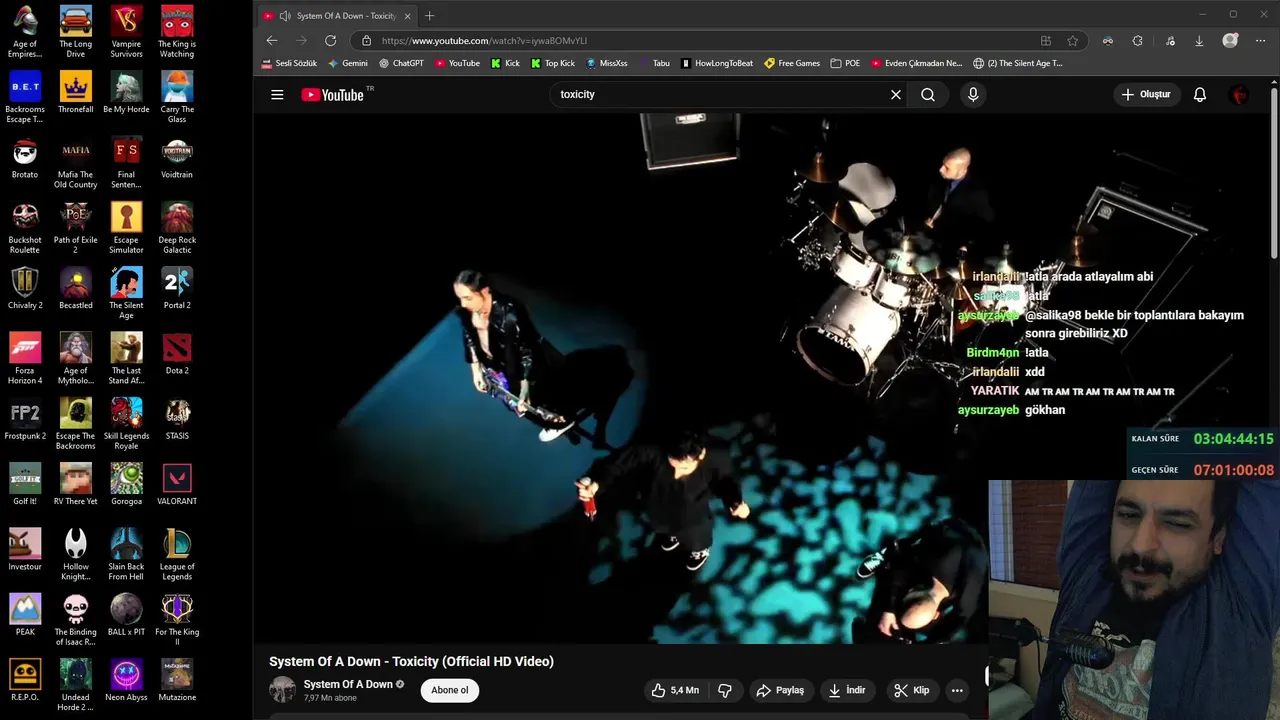Open the browser downloads icon
The height and width of the screenshot is (720, 1280).
(x=1199, y=41)
